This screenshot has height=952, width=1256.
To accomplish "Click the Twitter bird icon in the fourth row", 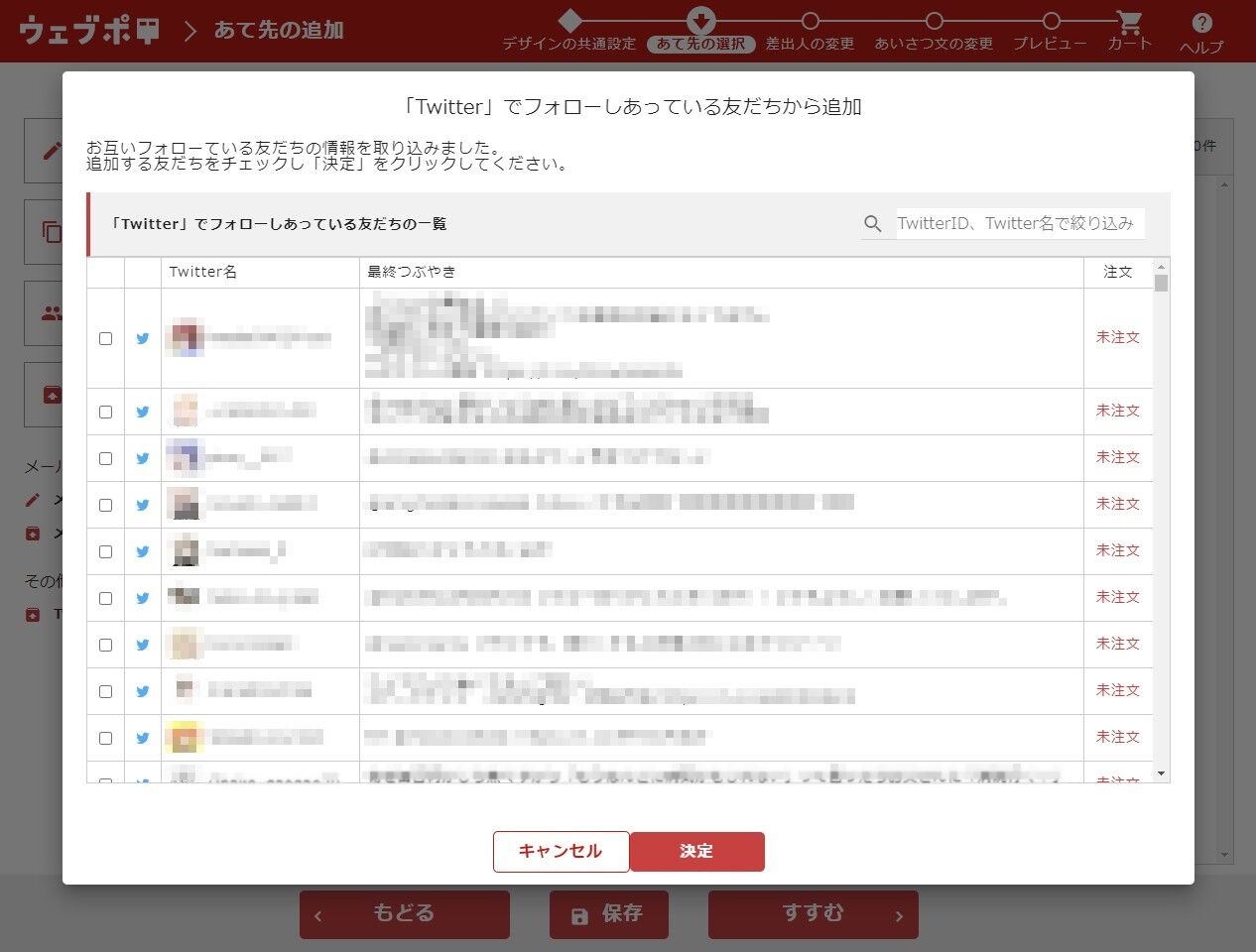I will coord(143,505).
